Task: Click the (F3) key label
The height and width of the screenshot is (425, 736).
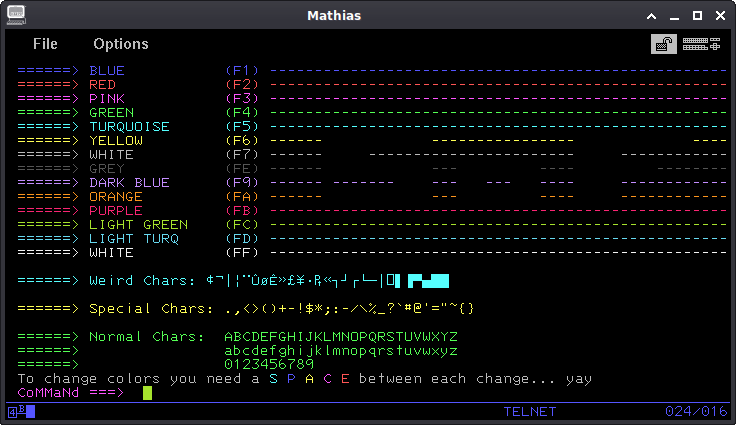Action: [x=242, y=99]
